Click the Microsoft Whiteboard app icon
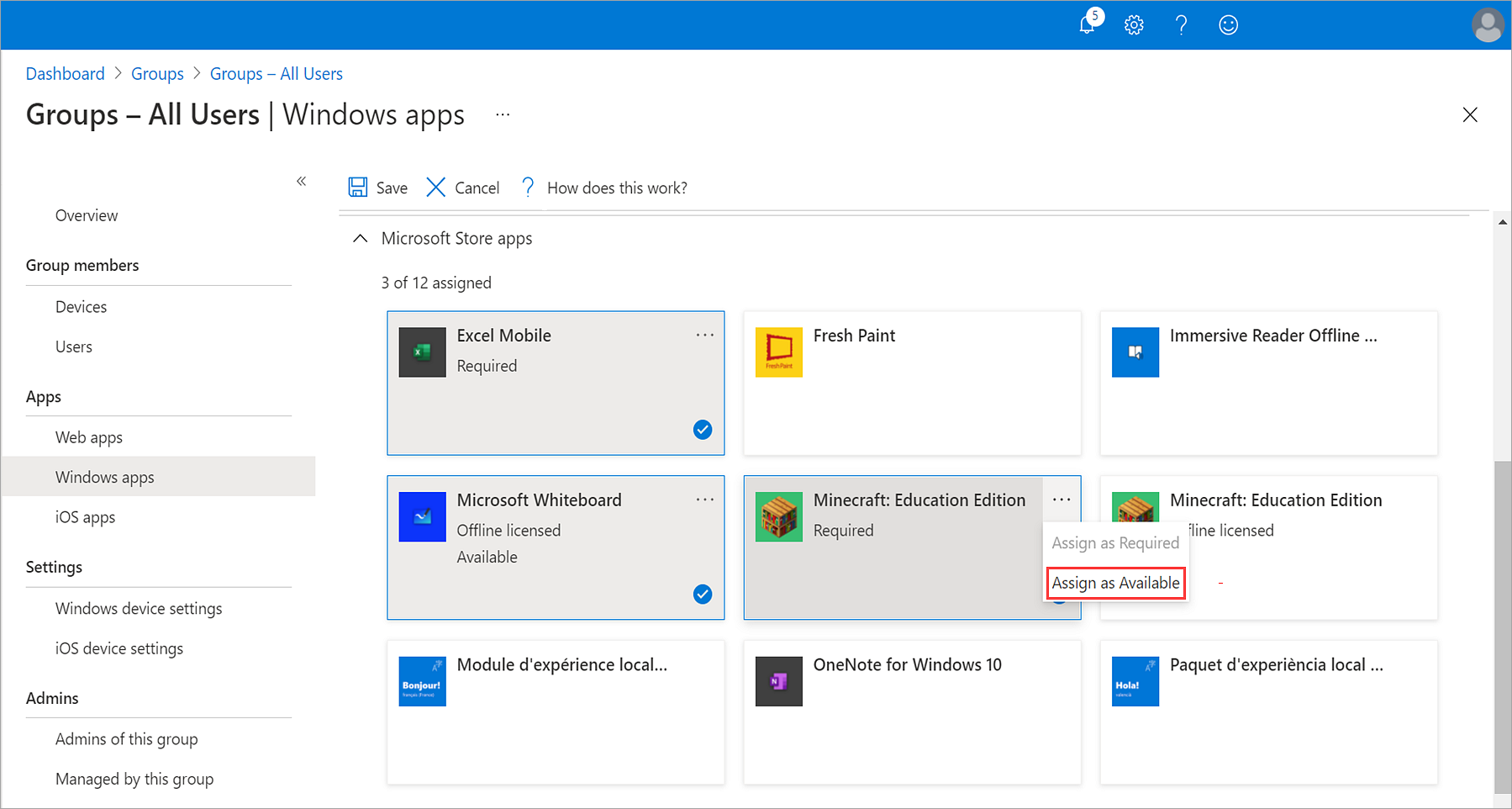The height and width of the screenshot is (809, 1512). coord(422,517)
